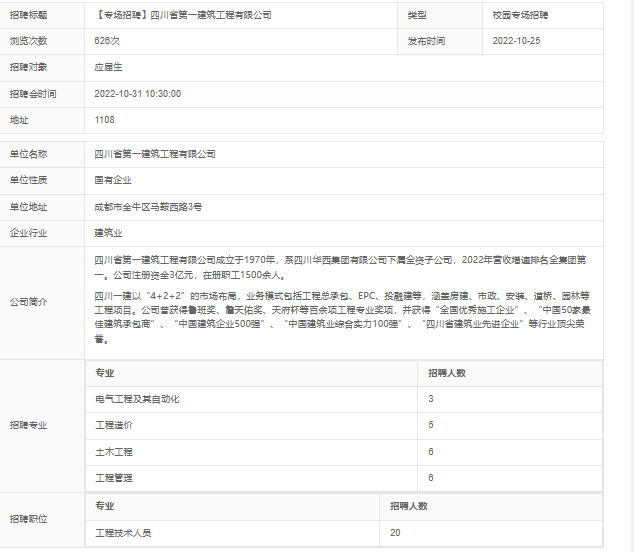Select the 校园专场招聘 type value
Screen dimensions: 634x552
(520, 15)
